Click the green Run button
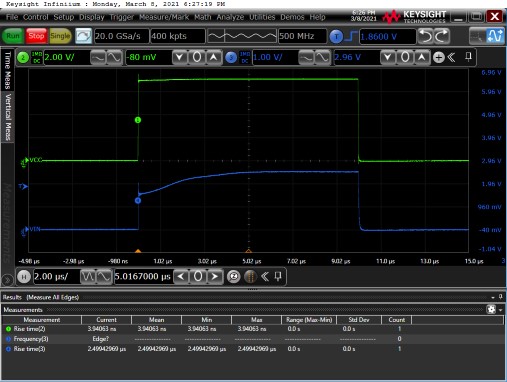Screen dimensions: 507x382 pyautogui.click(x=13, y=36)
